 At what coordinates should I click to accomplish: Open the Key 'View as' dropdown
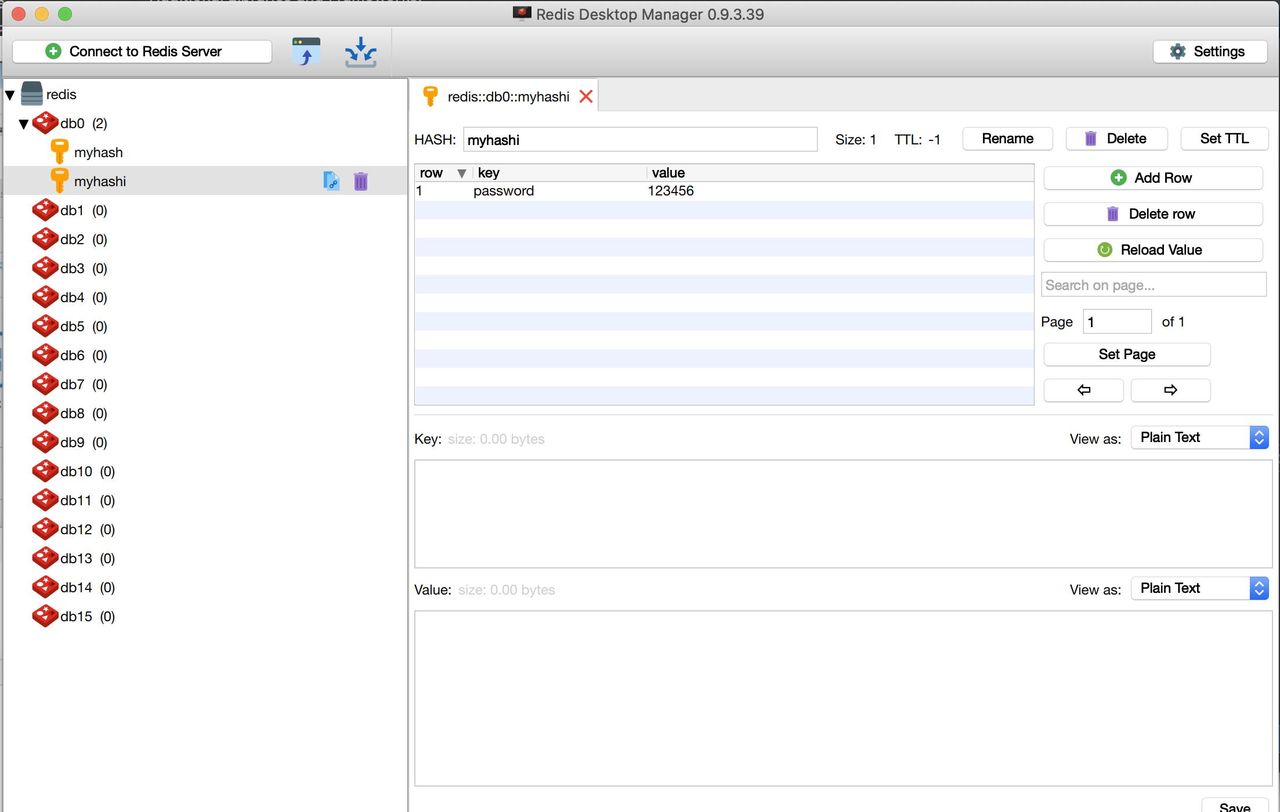coord(1199,438)
